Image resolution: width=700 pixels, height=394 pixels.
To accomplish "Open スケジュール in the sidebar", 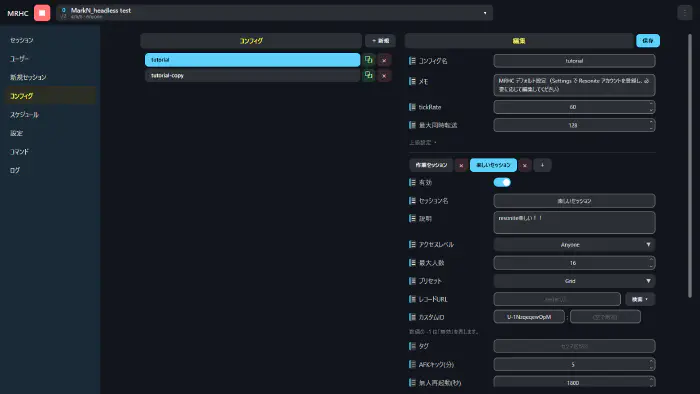I will [25, 115].
